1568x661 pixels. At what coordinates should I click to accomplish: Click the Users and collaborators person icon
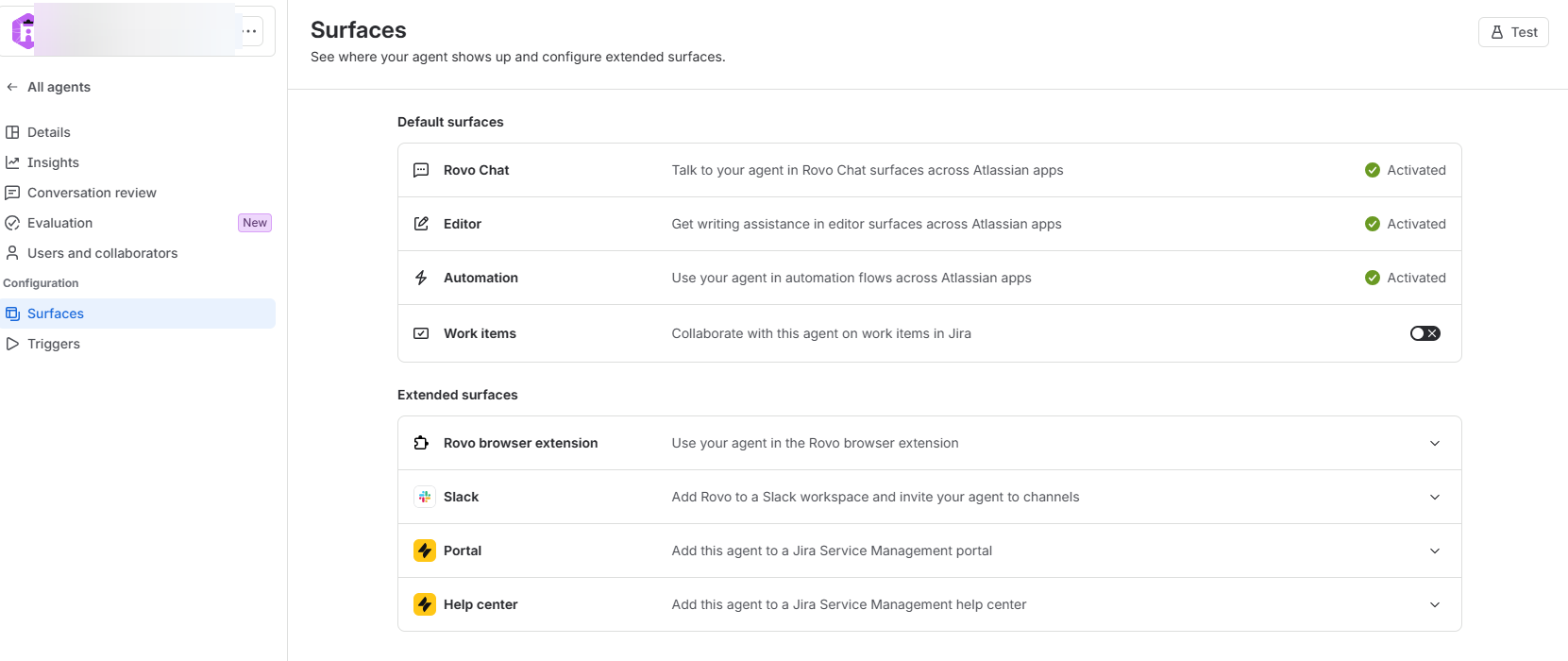point(12,253)
